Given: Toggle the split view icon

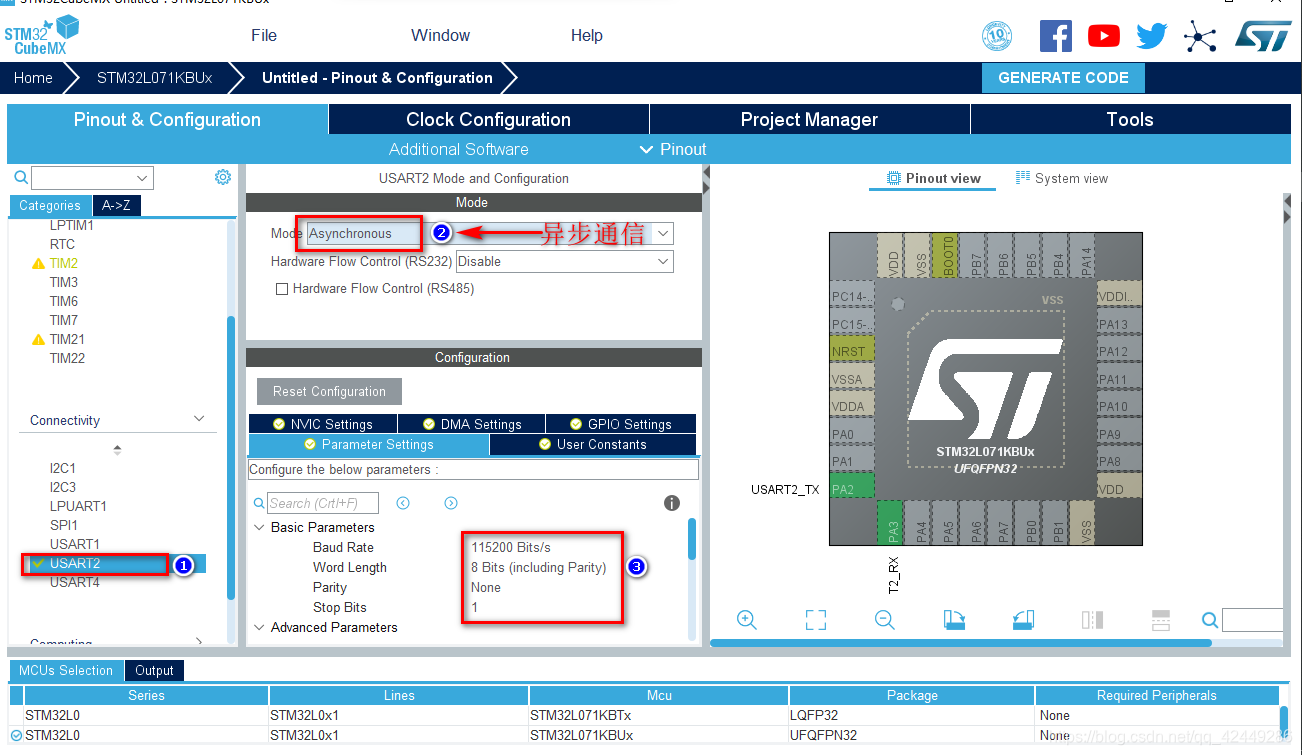Looking at the screenshot, I should coord(1092,620).
